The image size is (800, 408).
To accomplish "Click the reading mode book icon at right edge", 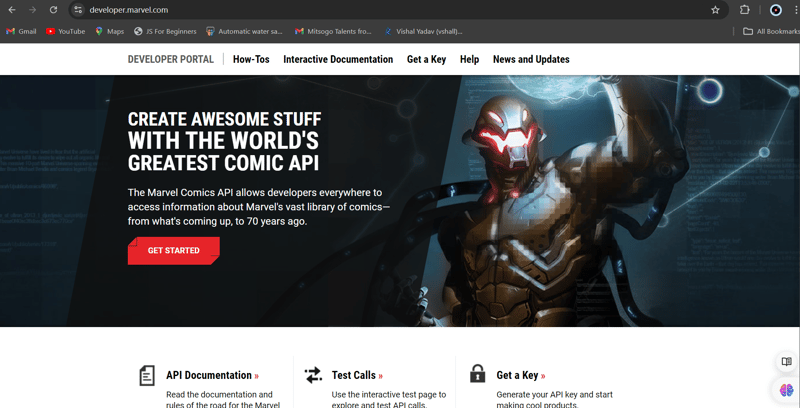I will tap(787, 362).
